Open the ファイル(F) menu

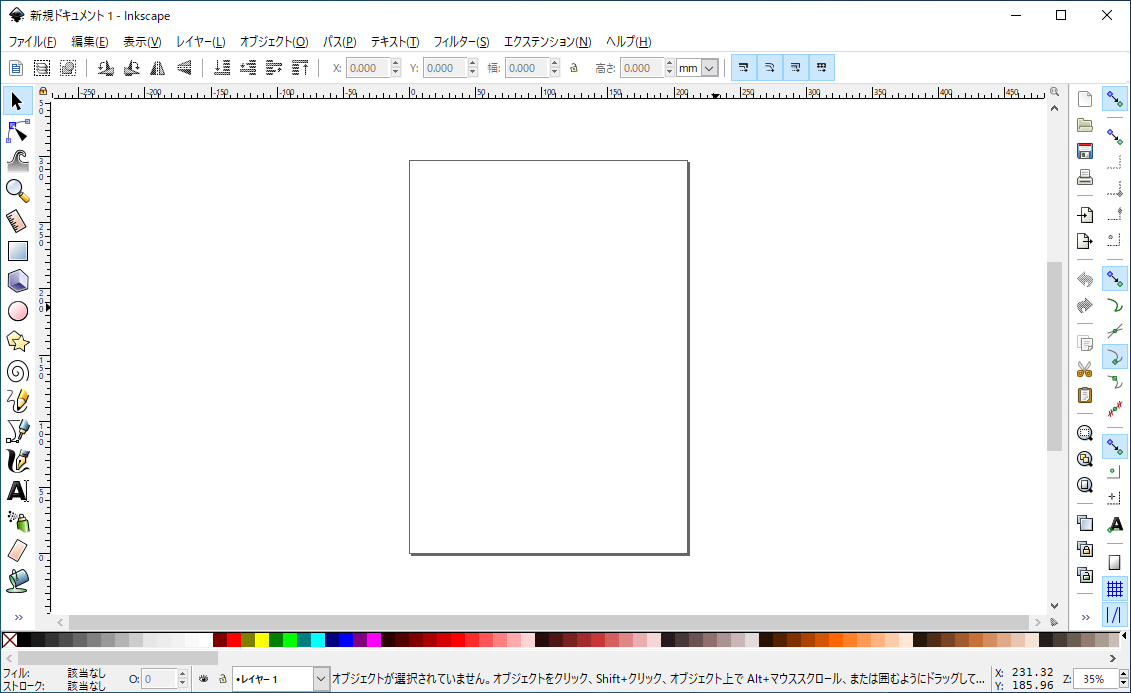point(33,42)
